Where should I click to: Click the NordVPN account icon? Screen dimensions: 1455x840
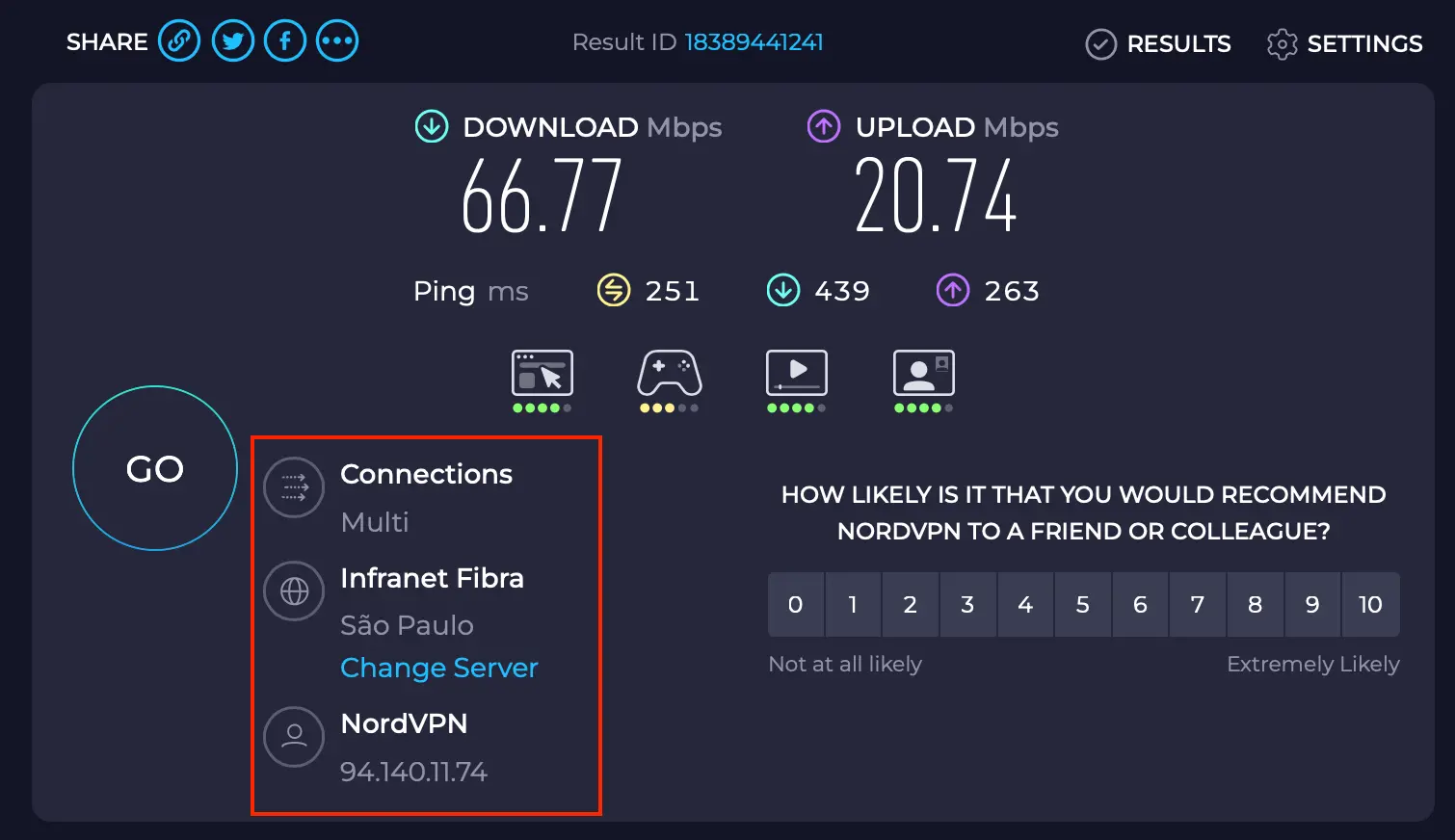click(294, 737)
